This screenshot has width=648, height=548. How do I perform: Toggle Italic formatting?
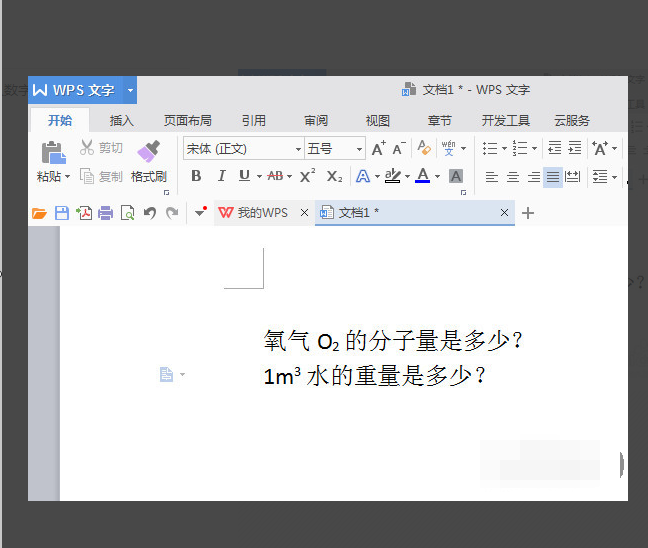(222, 176)
